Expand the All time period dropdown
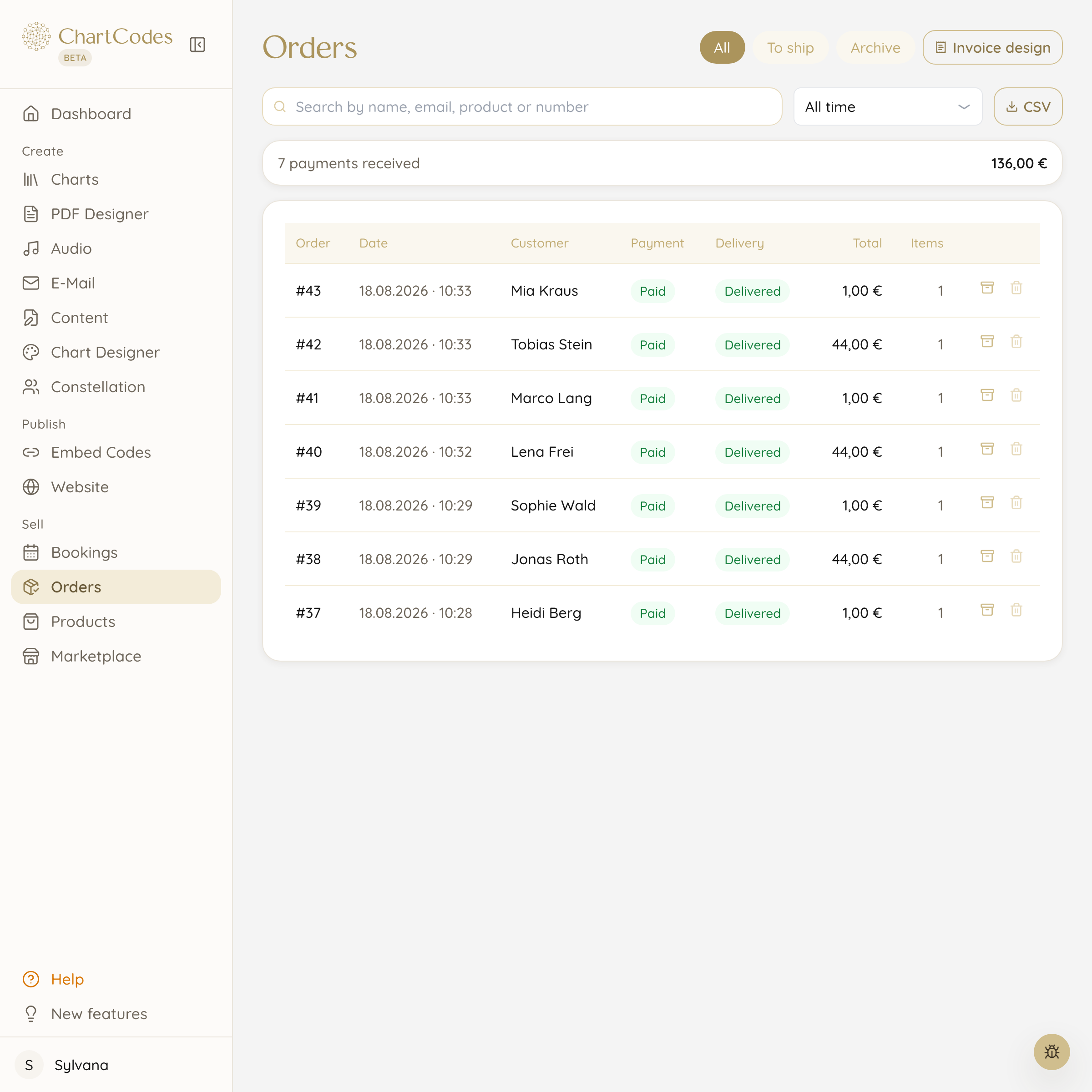The width and height of the screenshot is (1092, 1092). tap(887, 106)
